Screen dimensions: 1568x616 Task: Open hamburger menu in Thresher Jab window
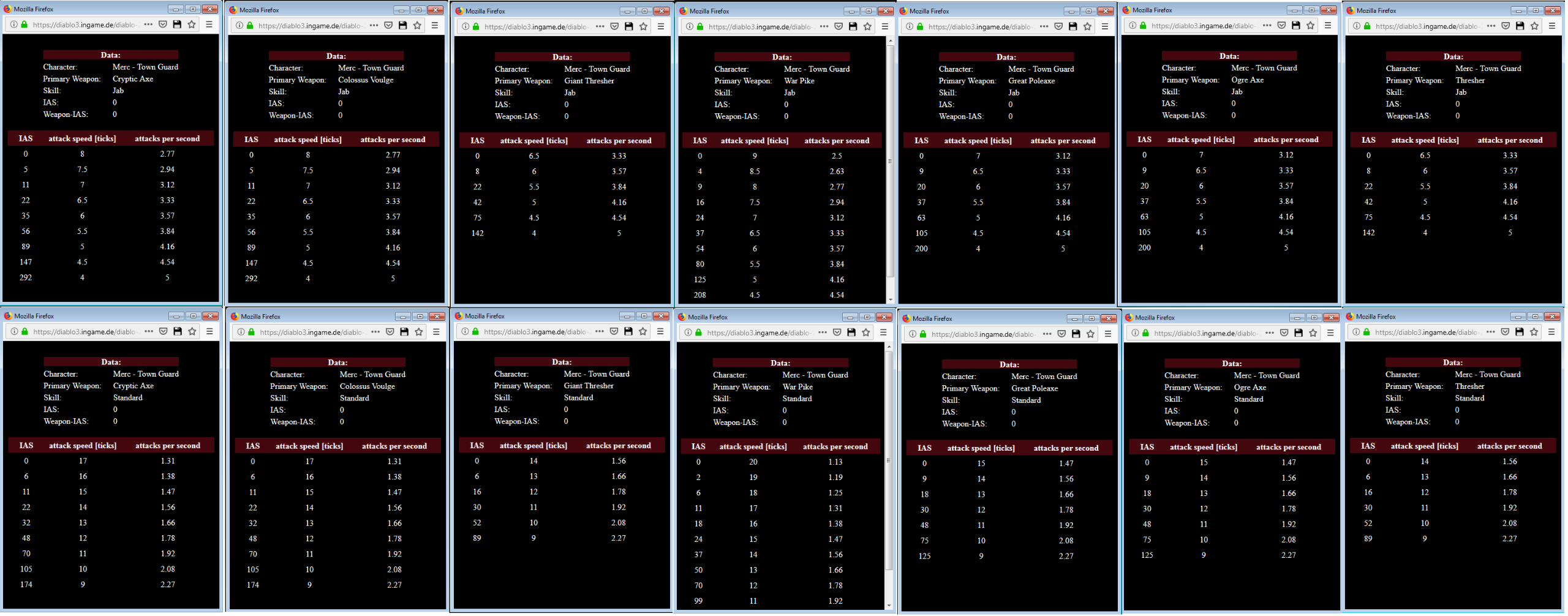coord(1551,26)
